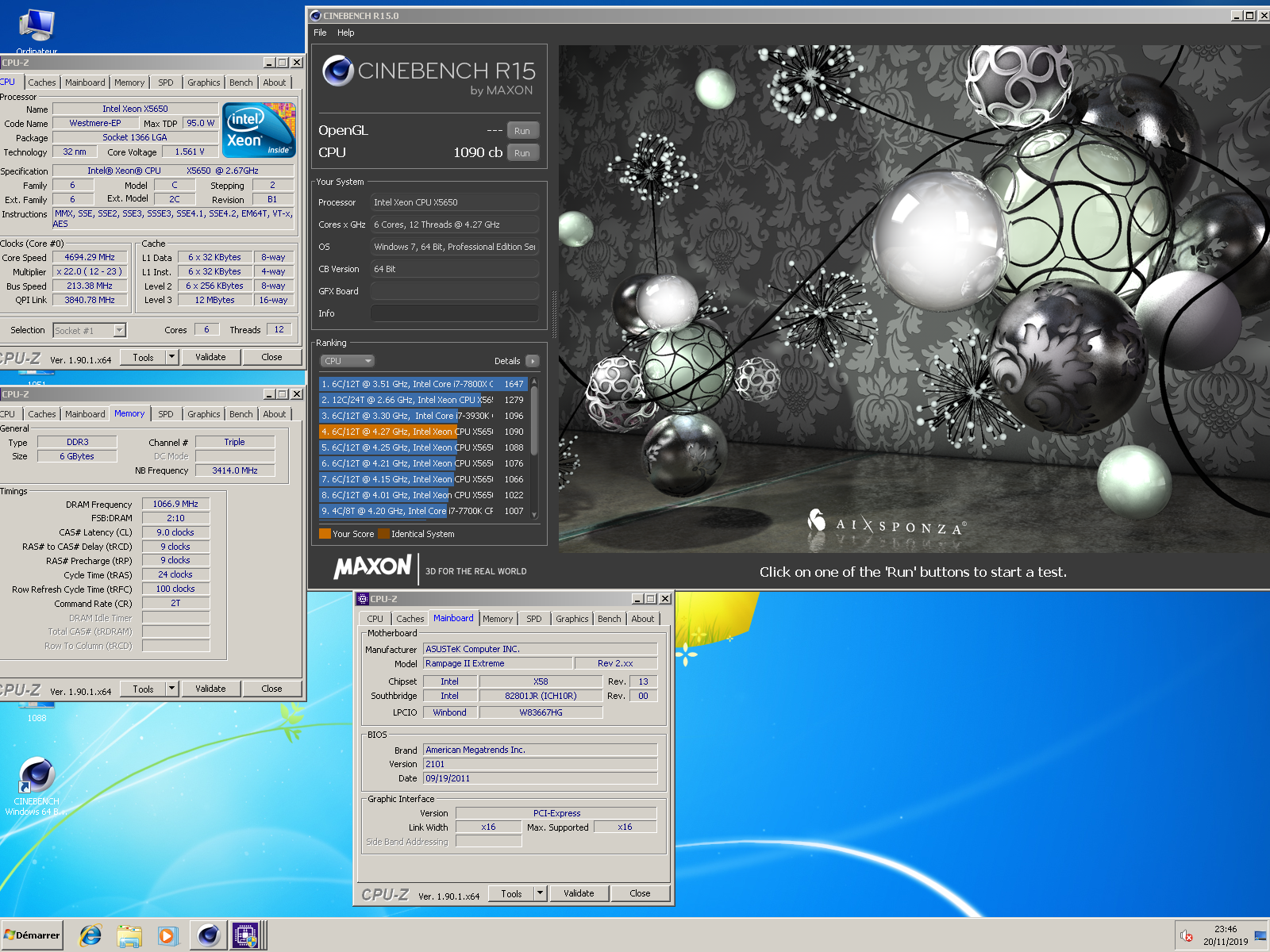Open the File menu in Cinebench
Viewport: 1270px width, 952px height.
pyautogui.click(x=320, y=33)
